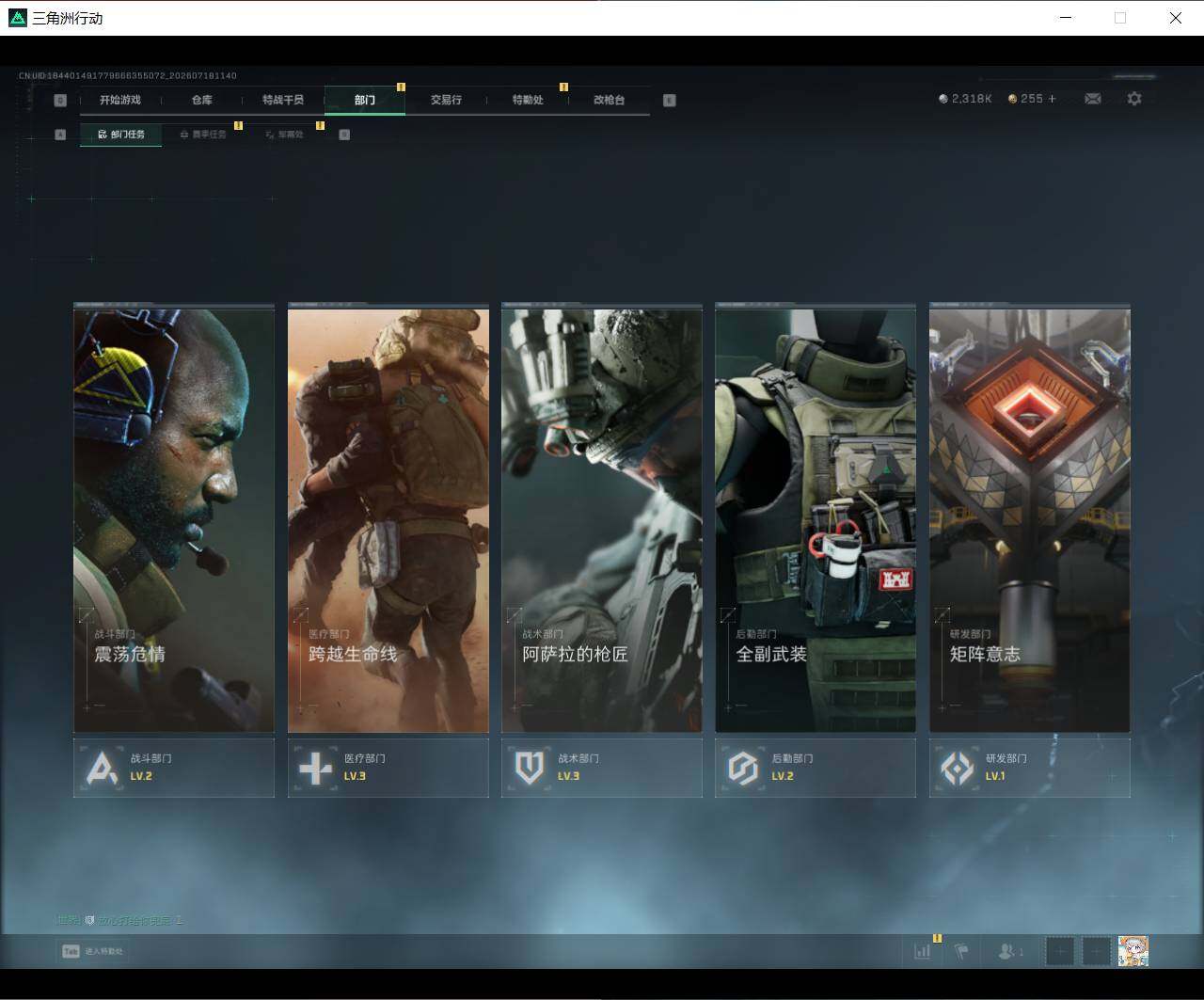Select the 战斗部门 LV.2 emblem
This screenshot has width=1204, height=1000.
[103, 769]
